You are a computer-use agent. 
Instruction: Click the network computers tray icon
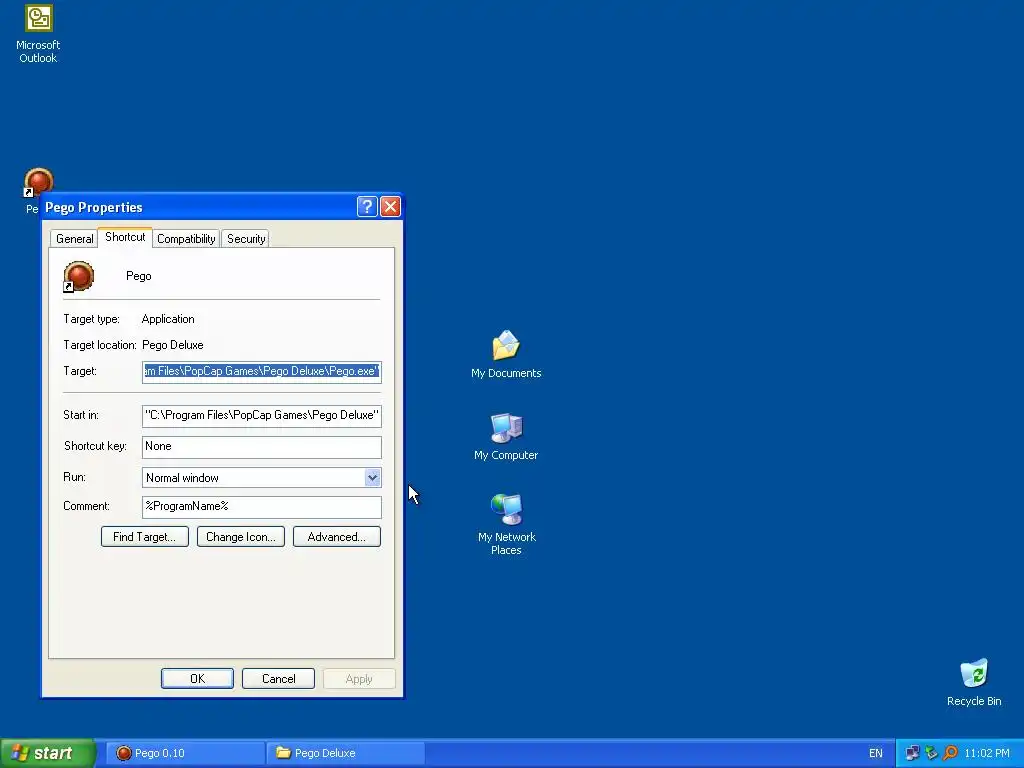point(912,753)
